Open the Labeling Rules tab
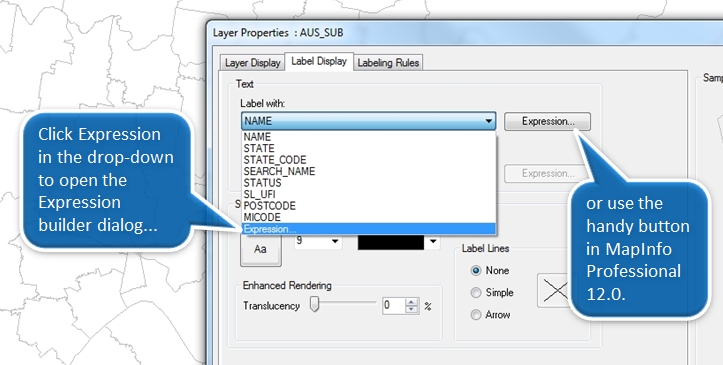 point(388,63)
